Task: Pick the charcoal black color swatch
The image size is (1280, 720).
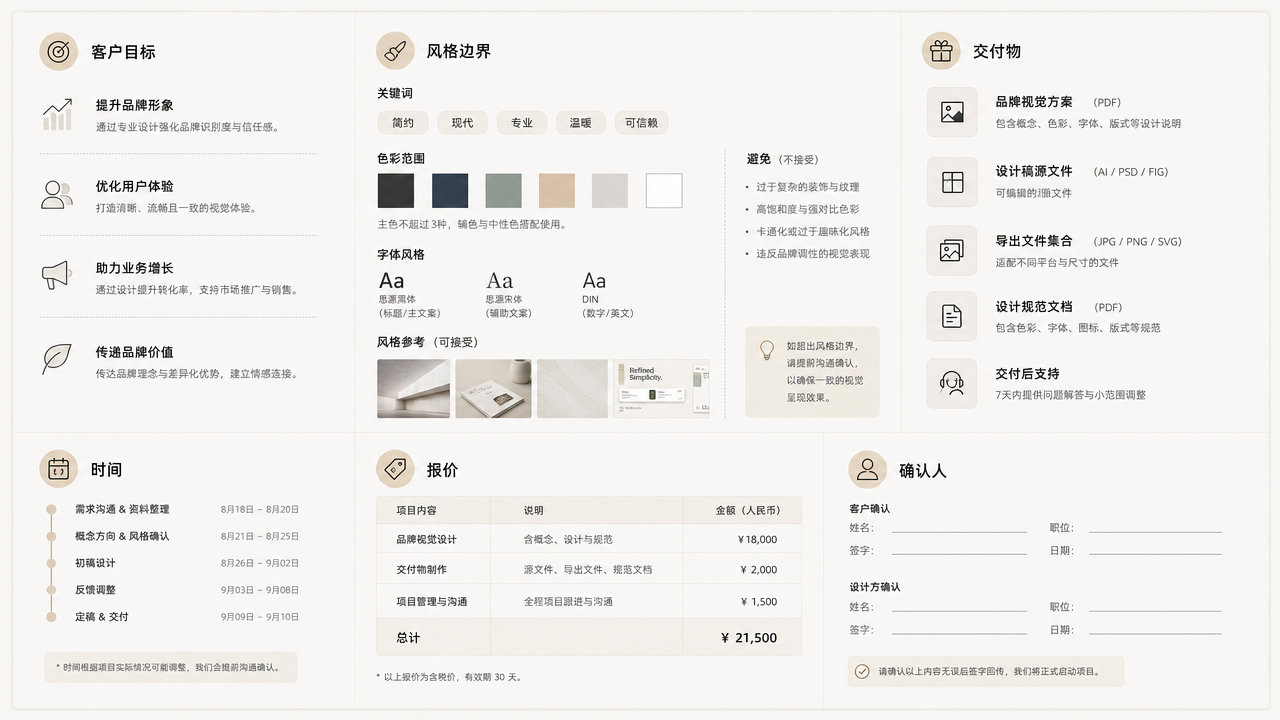Action: 396,191
